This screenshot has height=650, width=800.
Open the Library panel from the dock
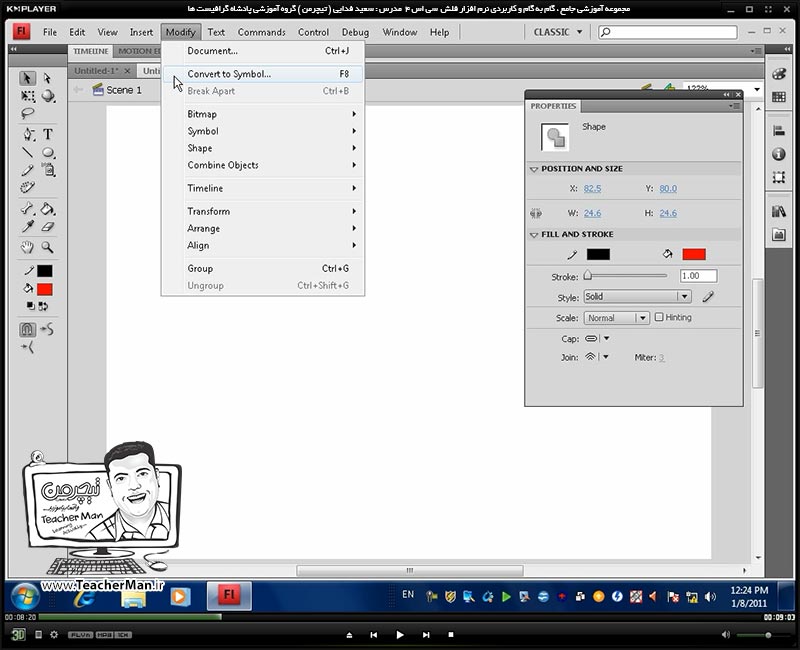point(779,211)
